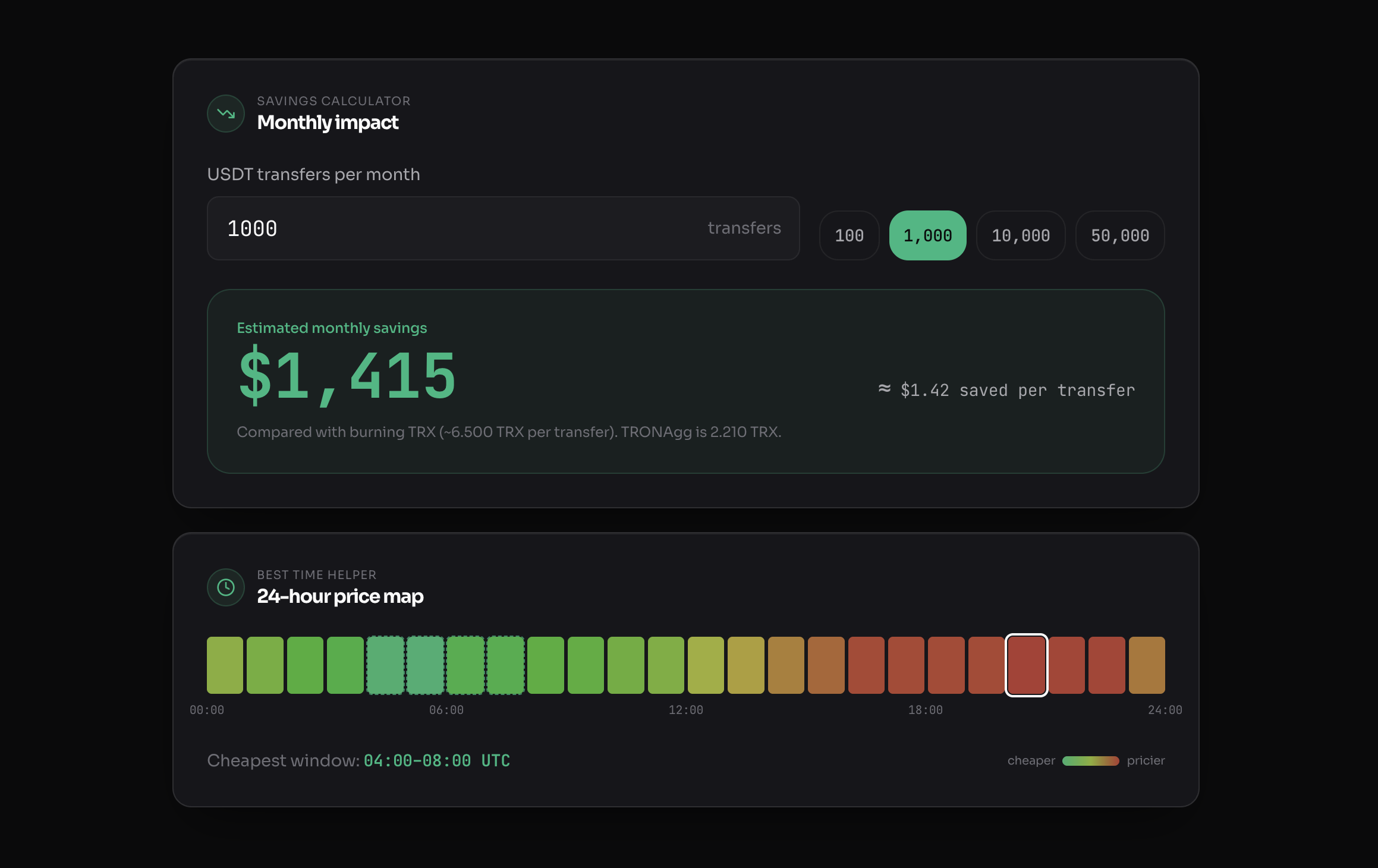
Task: Click the 'SAVINGS CALCULATOR' caption
Action: 334,101
